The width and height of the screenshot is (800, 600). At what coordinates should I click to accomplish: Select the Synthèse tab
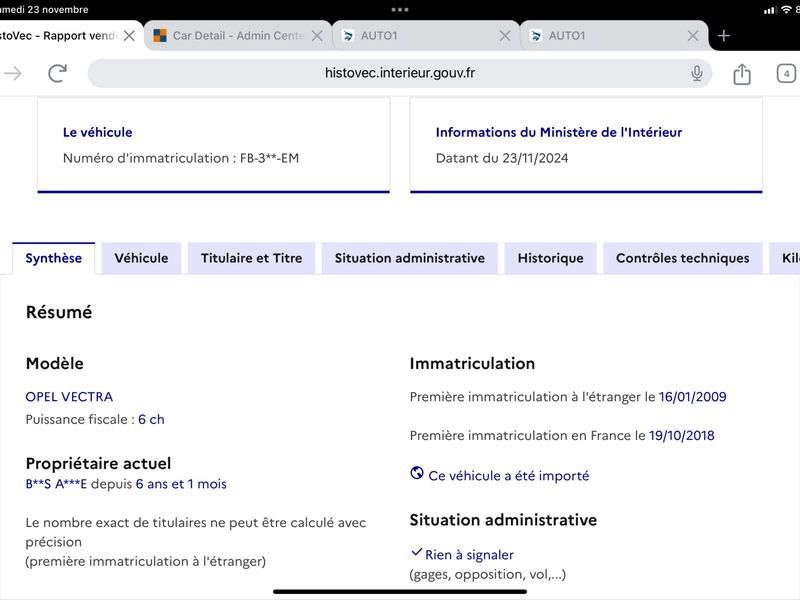pyautogui.click(x=54, y=258)
